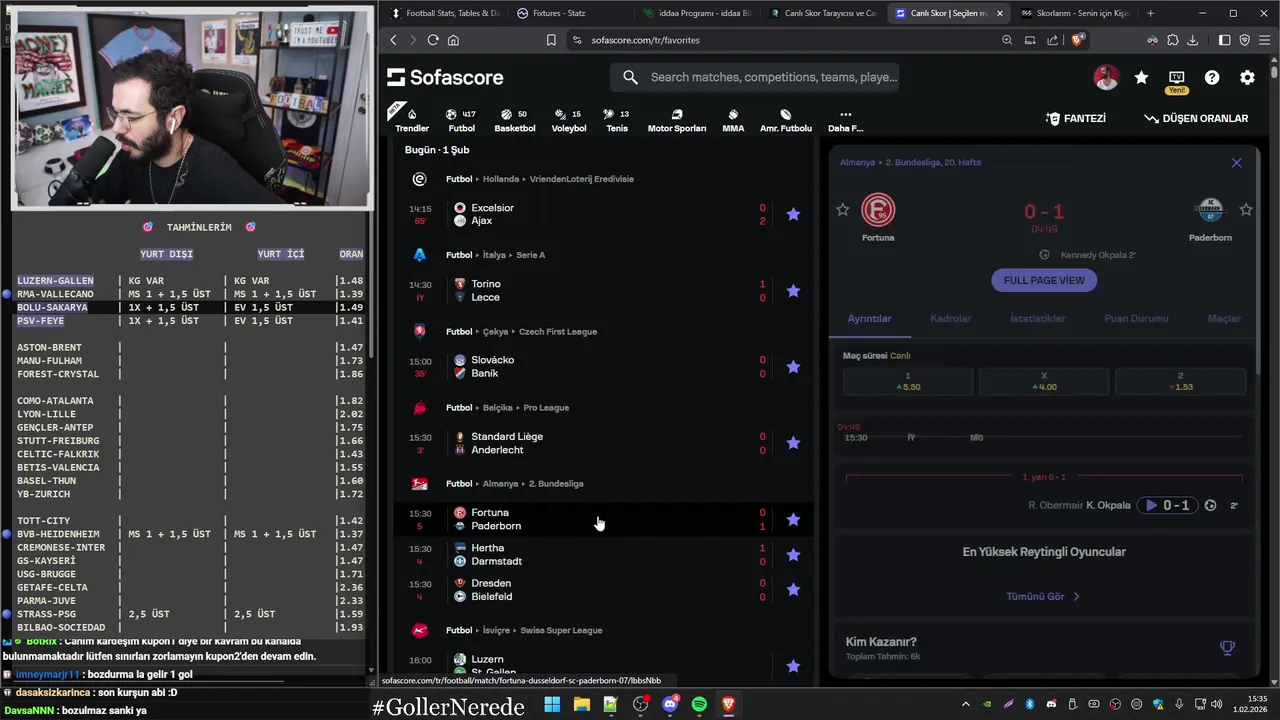Click the Sofascore logo
The image size is (1280, 720).
(x=445, y=77)
